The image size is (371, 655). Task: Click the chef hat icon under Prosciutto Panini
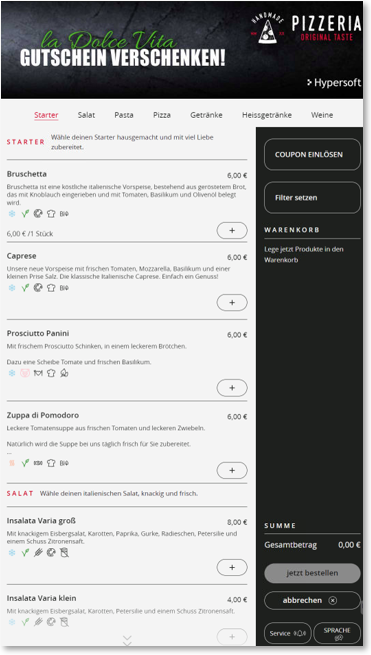(51, 373)
